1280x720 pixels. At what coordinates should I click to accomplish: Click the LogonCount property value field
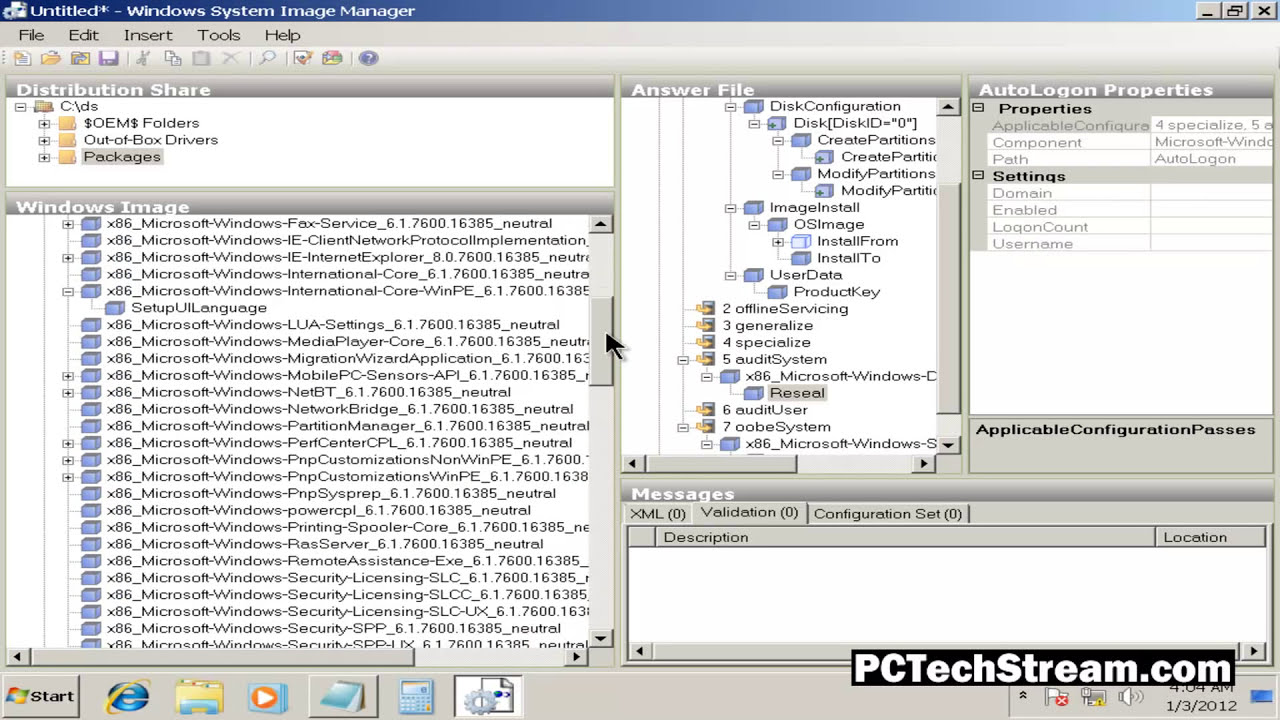[1212, 227]
